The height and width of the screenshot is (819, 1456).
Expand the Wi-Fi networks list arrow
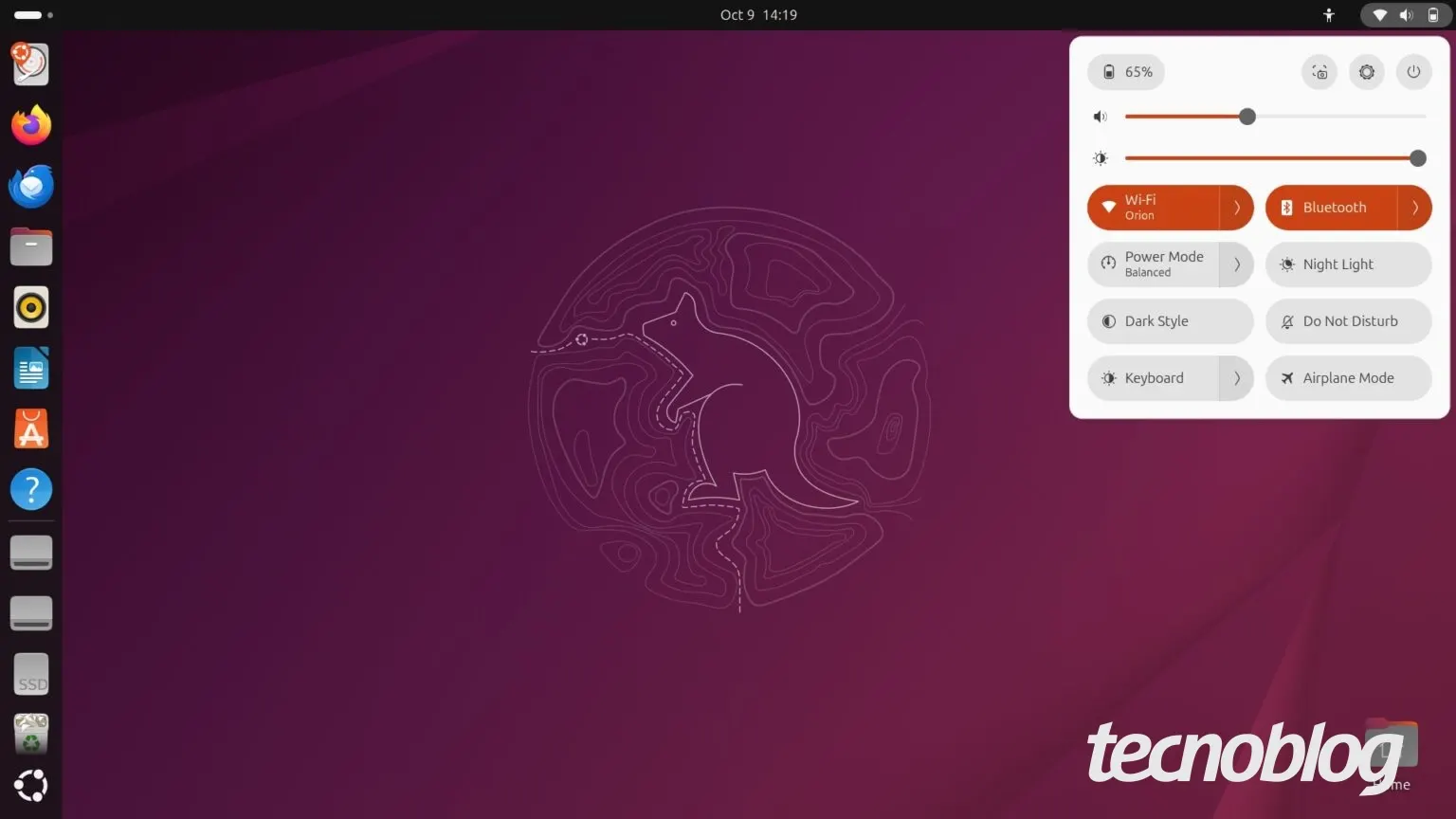[1236, 208]
